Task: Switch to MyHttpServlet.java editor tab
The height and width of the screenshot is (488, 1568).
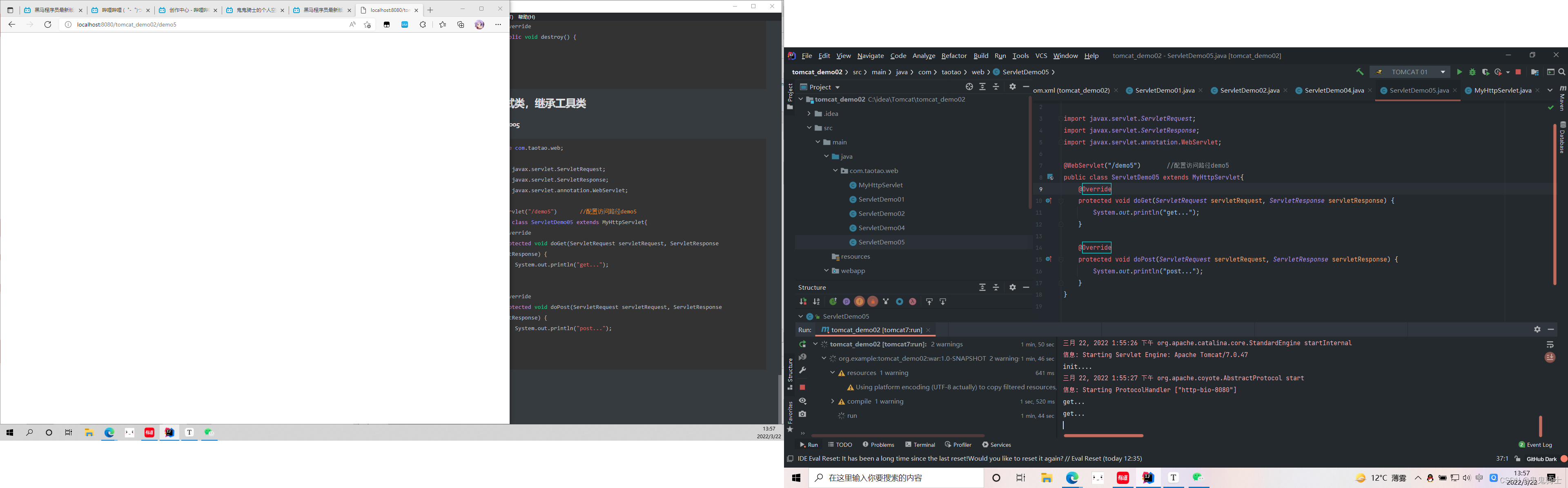Action: point(1502,90)
